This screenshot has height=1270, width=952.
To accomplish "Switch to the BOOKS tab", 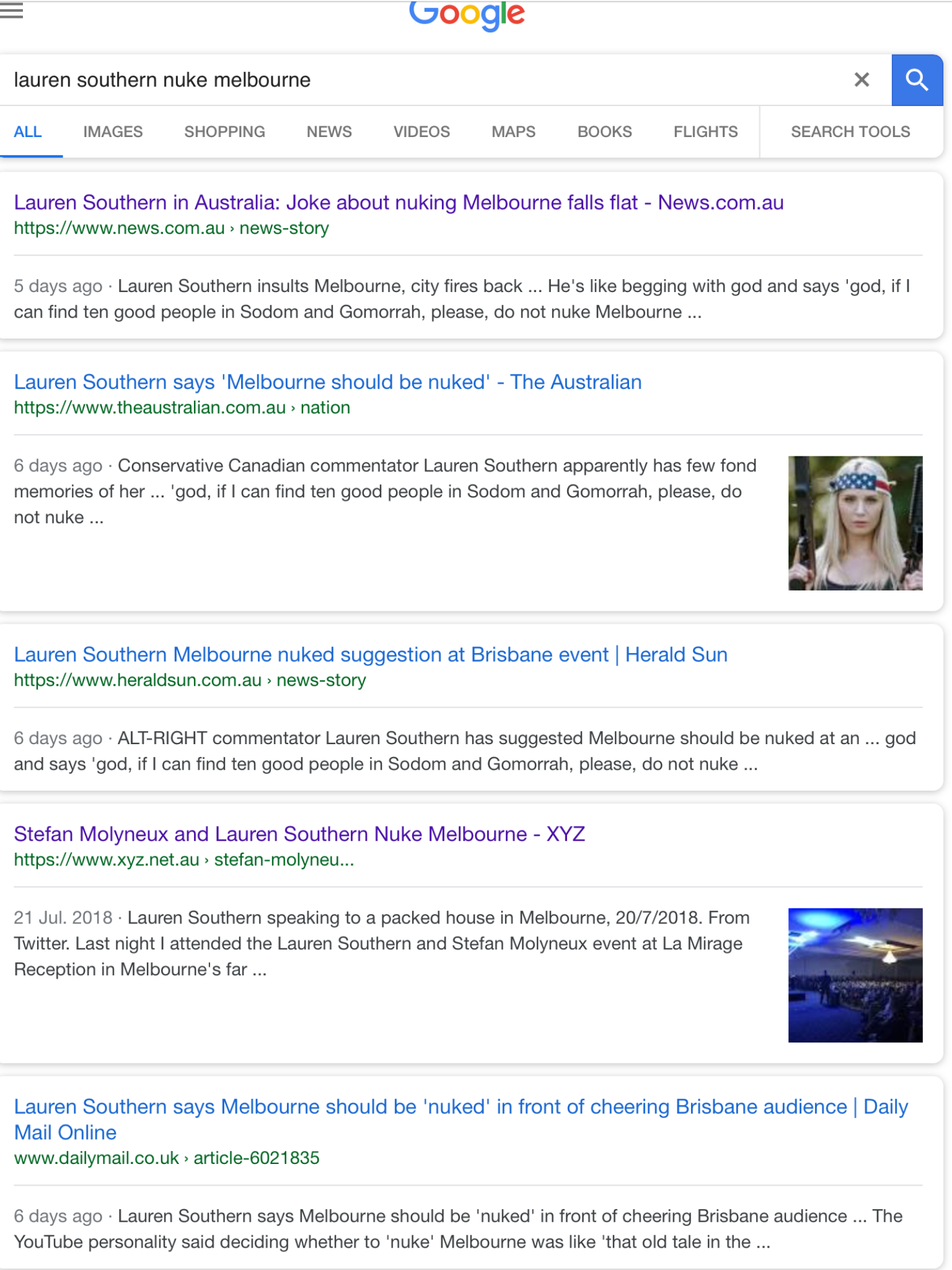I will tap(604, 132).
